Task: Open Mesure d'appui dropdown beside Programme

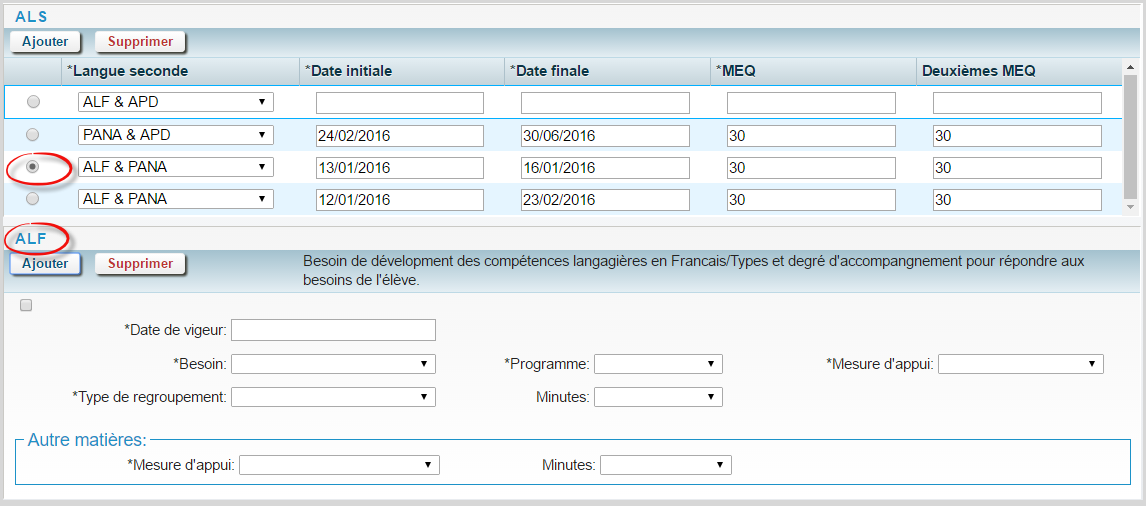Action: (x=1020, y=364)
